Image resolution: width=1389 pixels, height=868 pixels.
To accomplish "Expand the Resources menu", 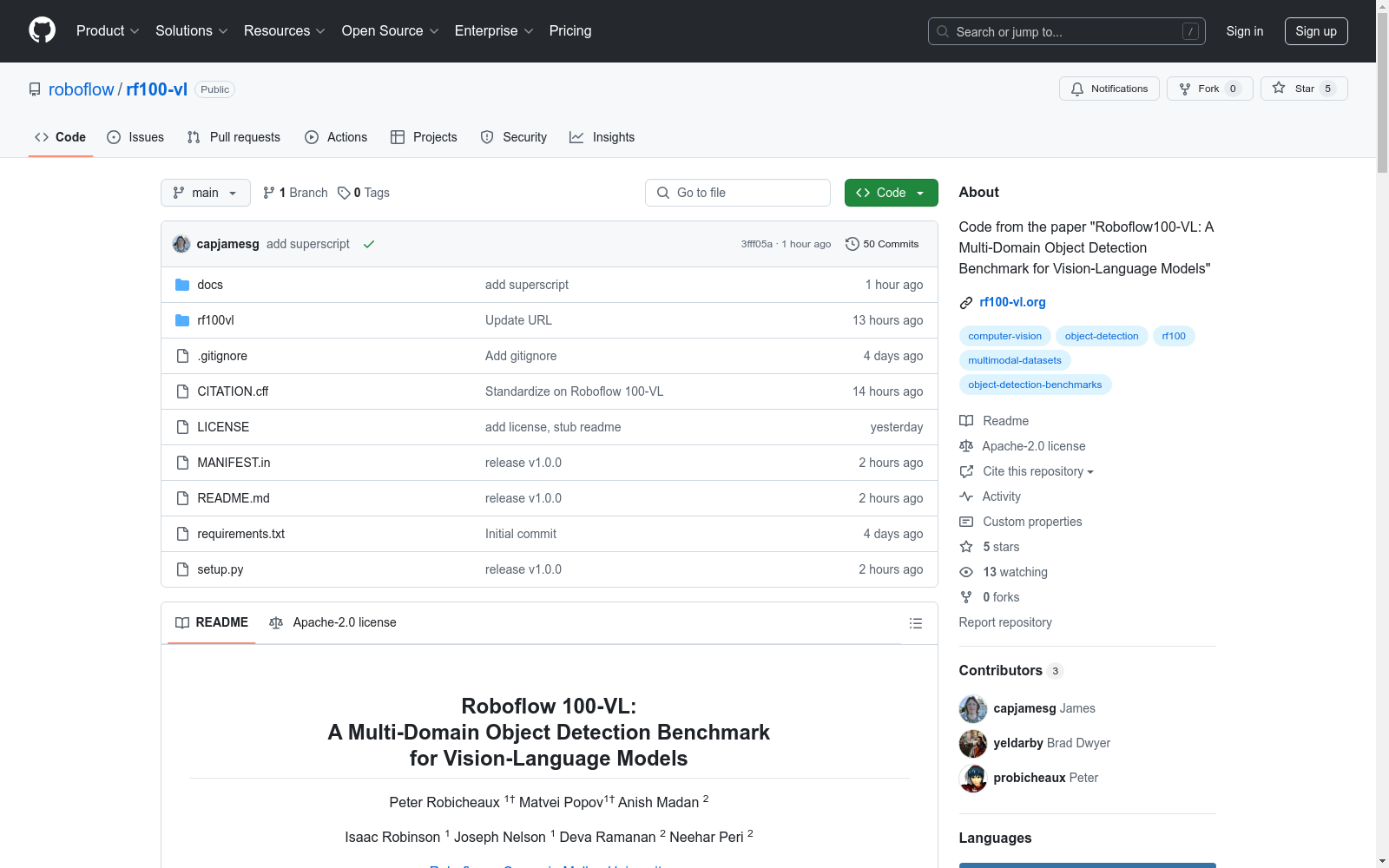I will (285, 31).
